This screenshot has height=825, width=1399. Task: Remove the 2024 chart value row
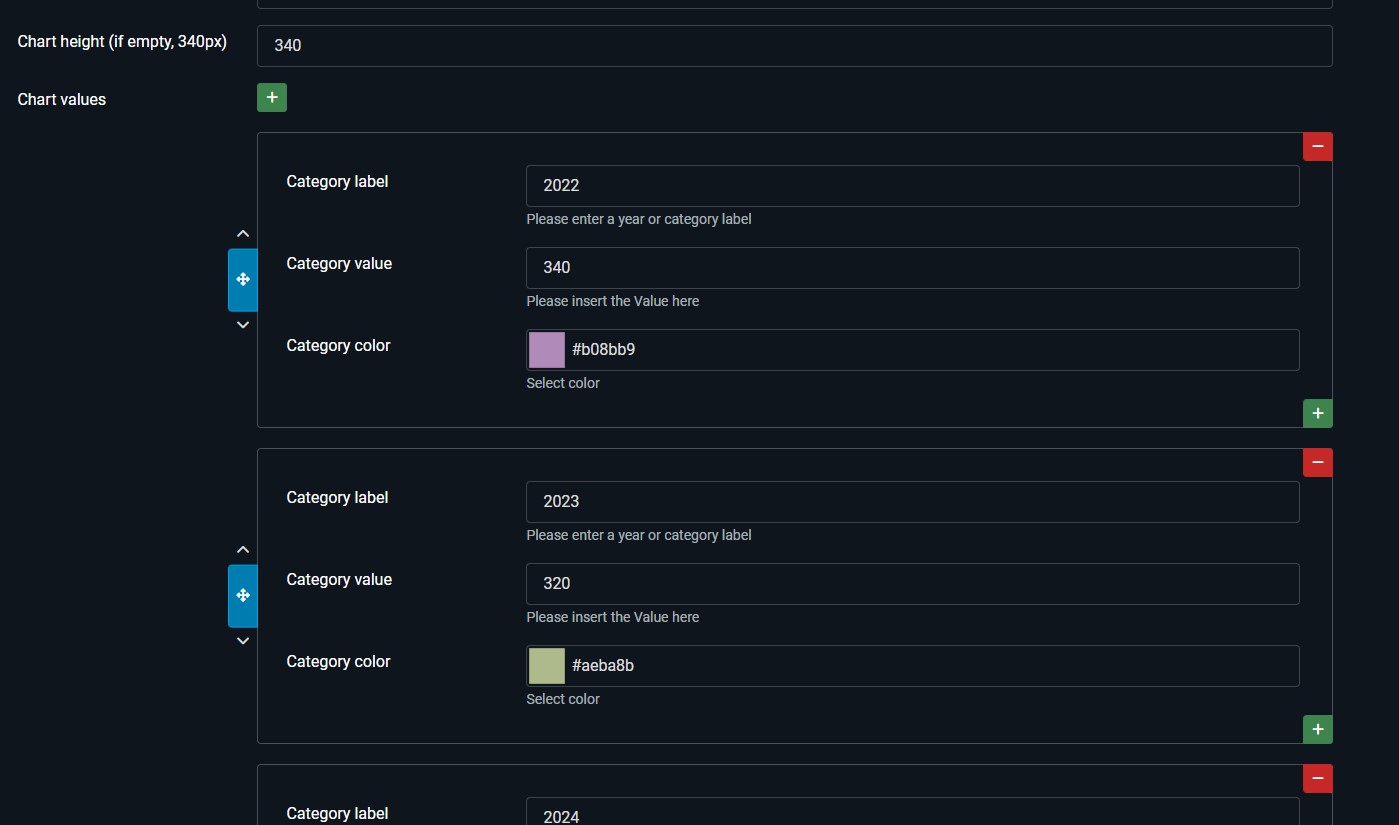click(x=1317, y=778)
